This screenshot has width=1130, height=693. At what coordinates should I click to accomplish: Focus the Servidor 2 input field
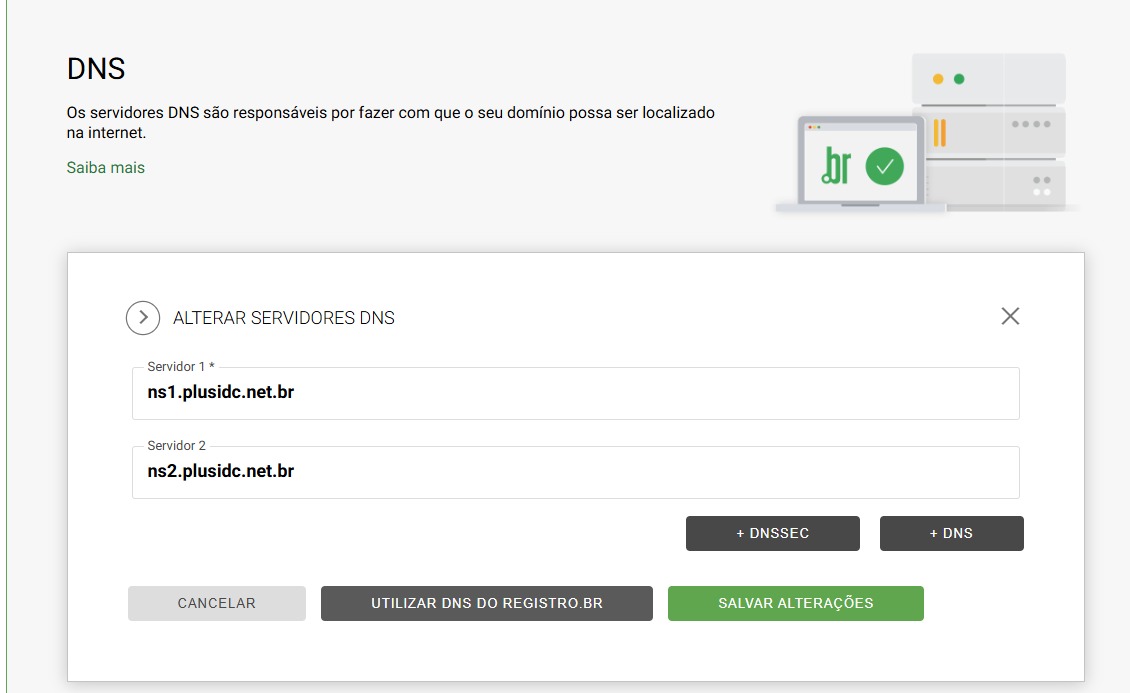point(576,473)
